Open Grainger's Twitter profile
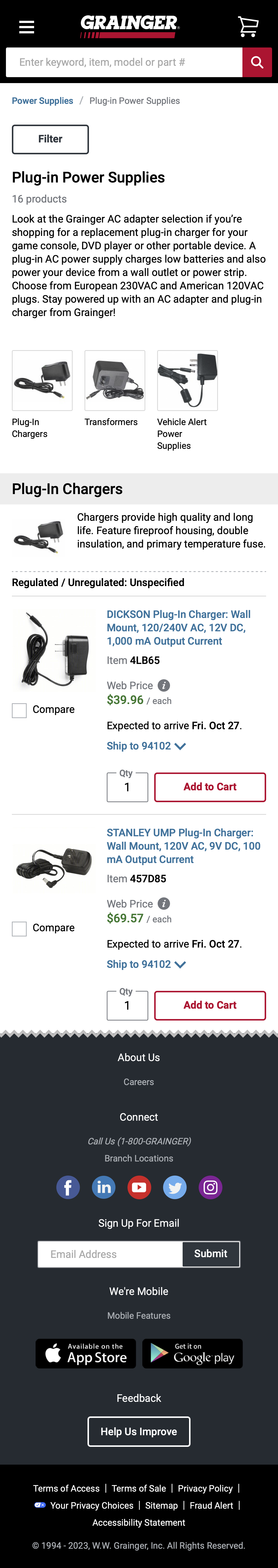 tap(175, 1187)
